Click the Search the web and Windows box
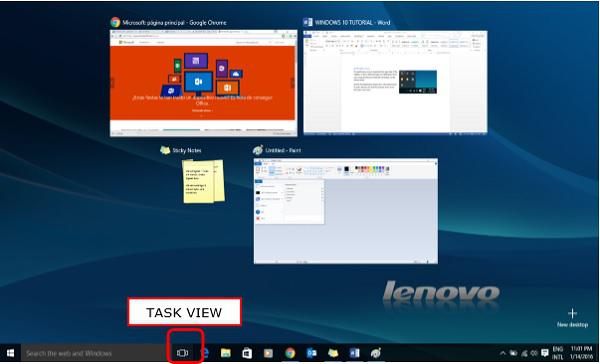The height and width of the screenshot is (364, 600). pos(93,353)
